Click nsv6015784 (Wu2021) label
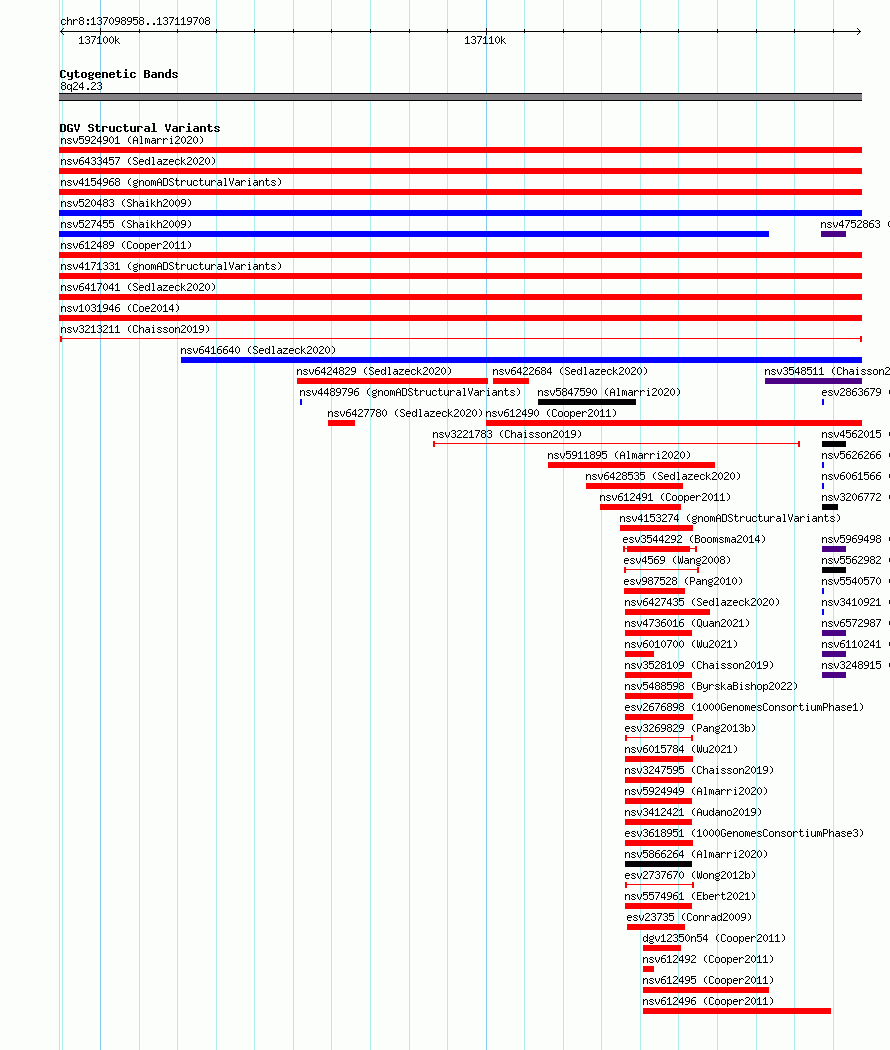The image size is (890, 1050). (x=681, y=749)
